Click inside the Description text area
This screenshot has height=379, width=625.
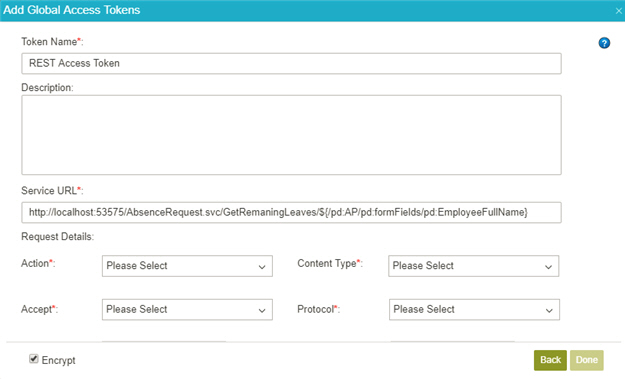click(291, 135)
